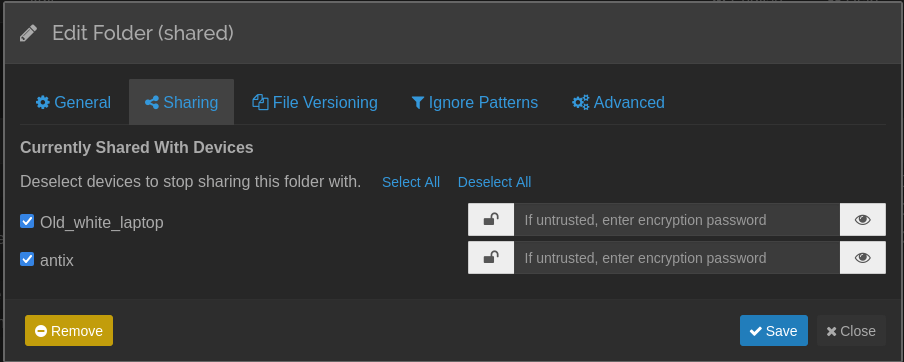Uncheck the antix device checkbox
The image size is (904, 362).
(27, 259)
